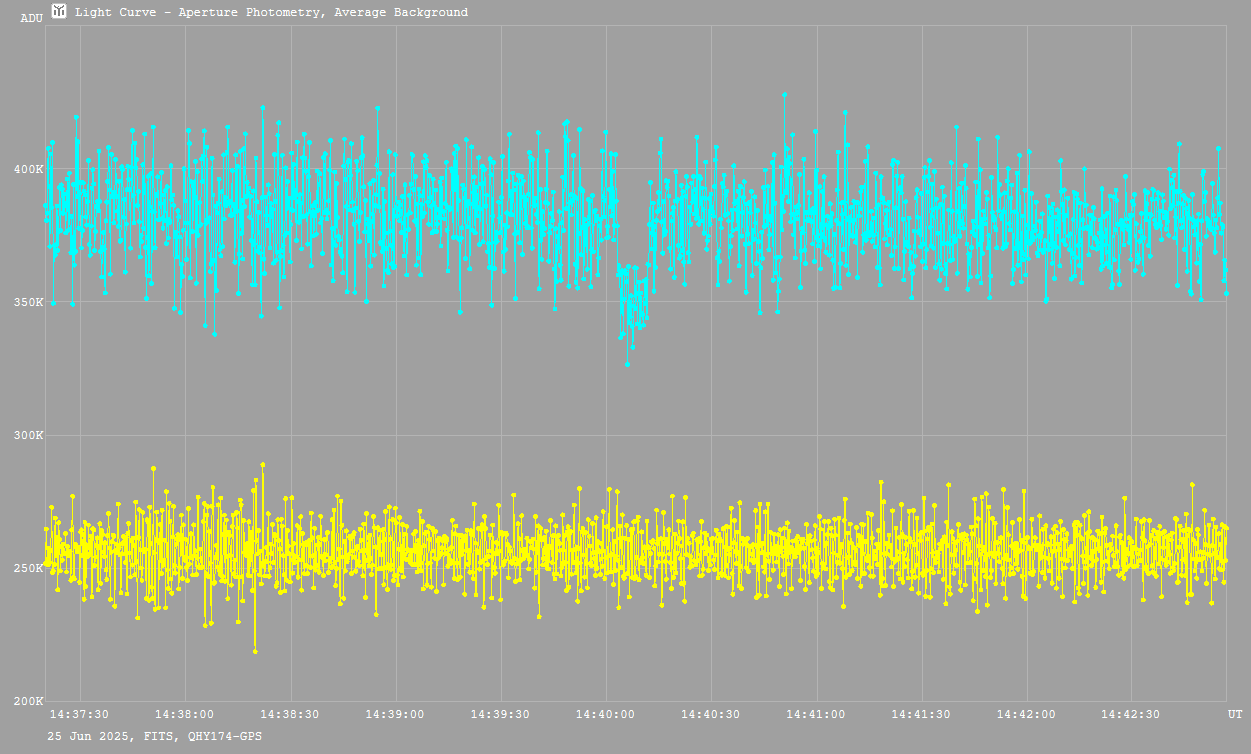This screenshot has height=754, width=1251.
Task: Click the 400K y-axis label
Action: [x=27, y=169]
